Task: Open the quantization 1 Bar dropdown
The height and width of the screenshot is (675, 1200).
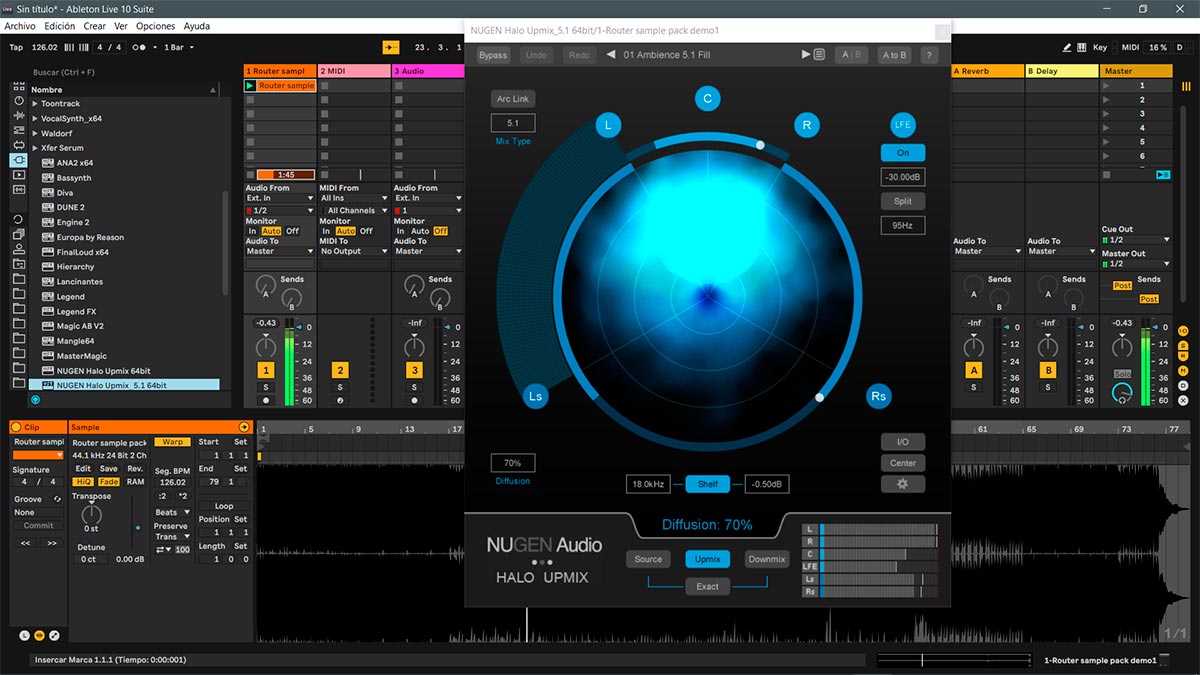Action: 181,47
